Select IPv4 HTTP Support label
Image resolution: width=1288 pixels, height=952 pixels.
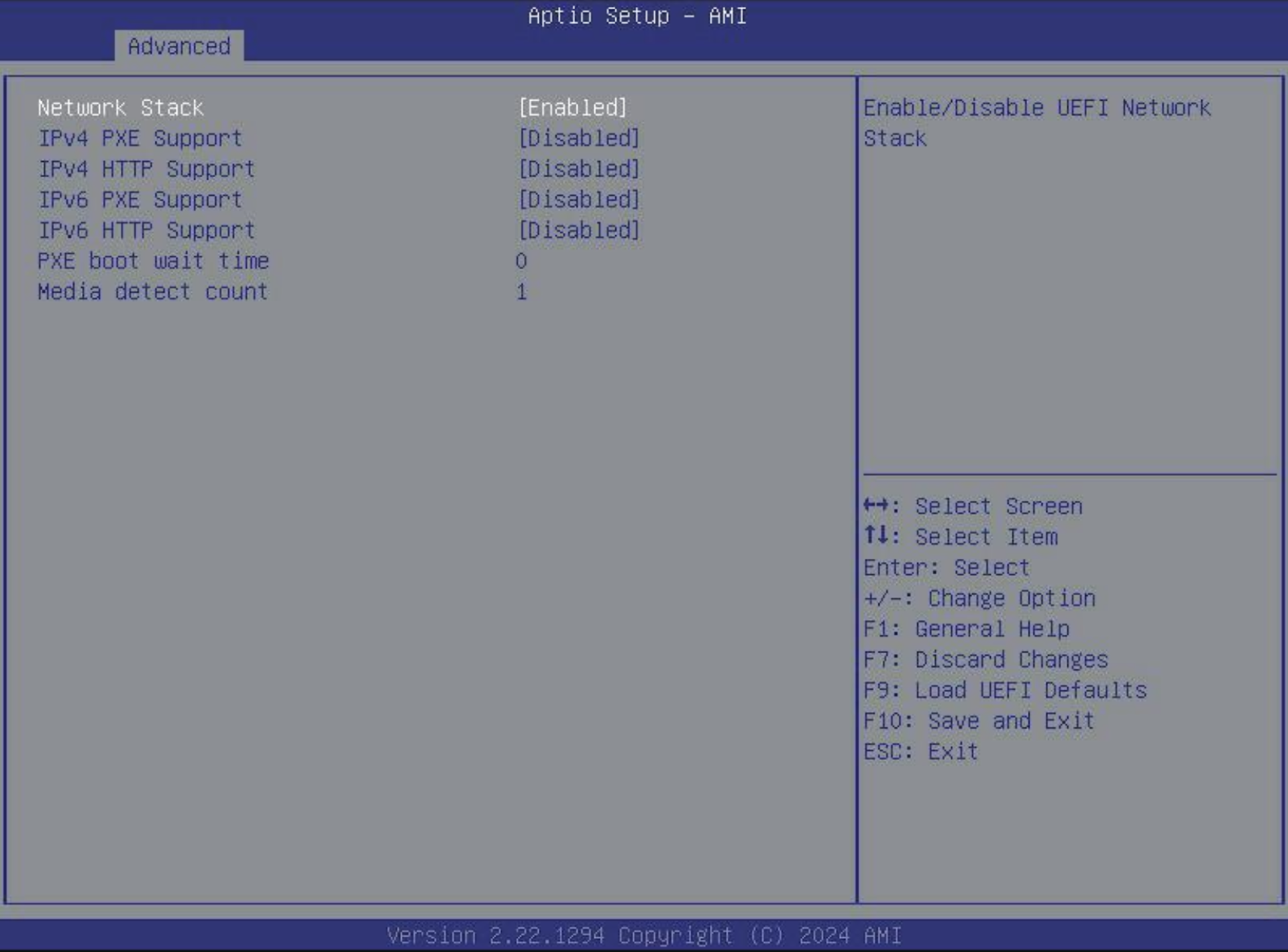click(x=146, y=169)
